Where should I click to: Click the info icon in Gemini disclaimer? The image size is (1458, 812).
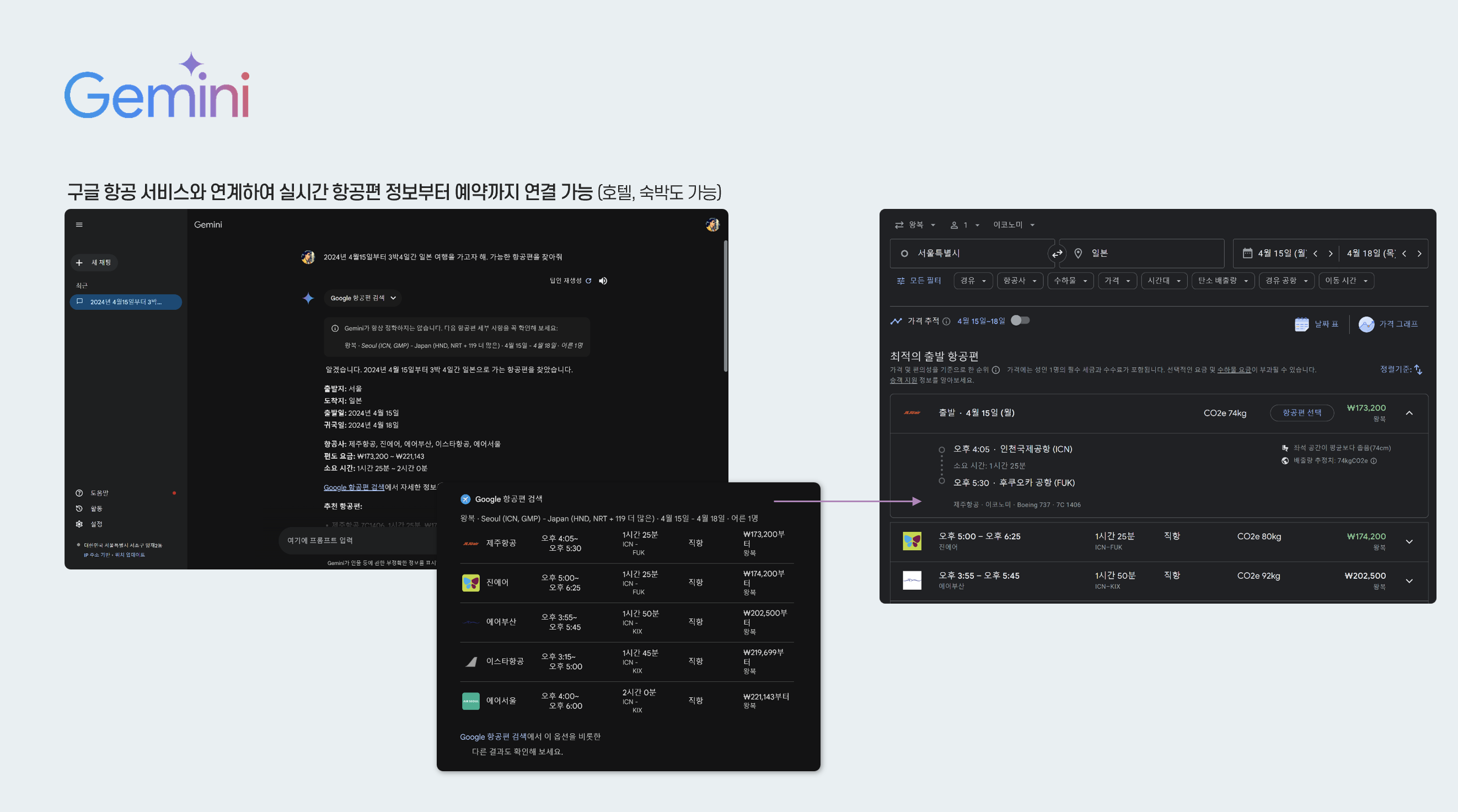[x=335, y=328]
